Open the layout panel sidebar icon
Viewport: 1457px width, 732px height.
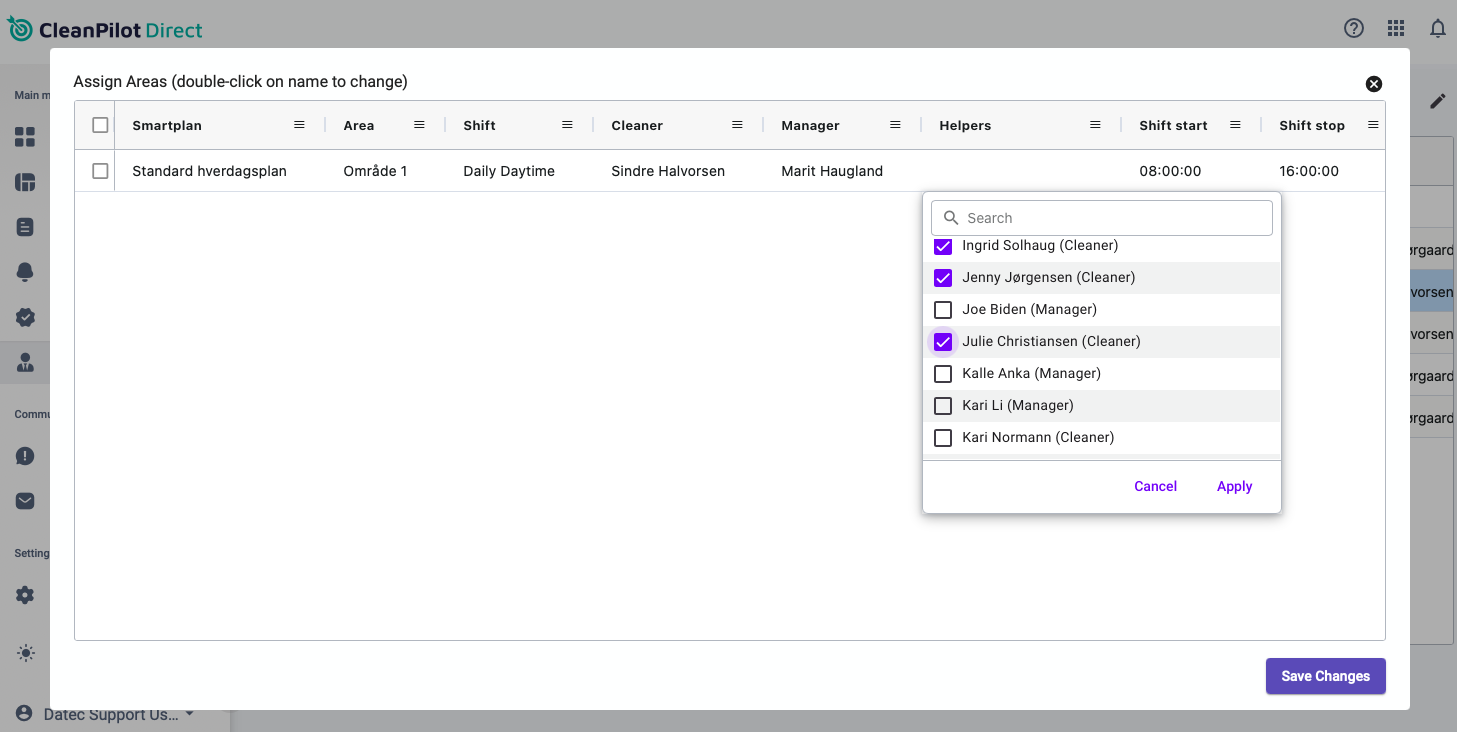[25, 182]
